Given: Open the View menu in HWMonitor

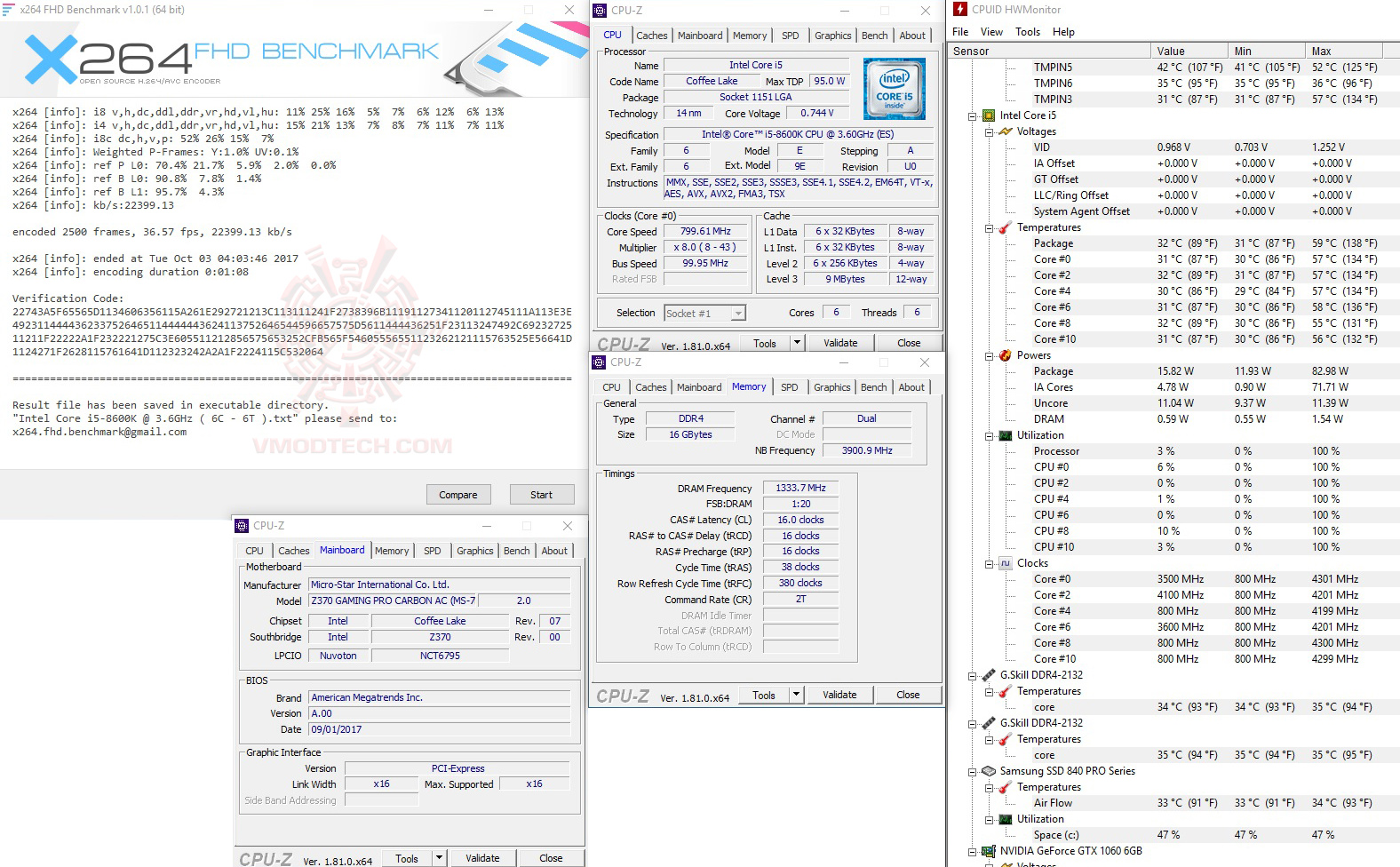Looking at the screenshot, I should click(x=991, y=32).
